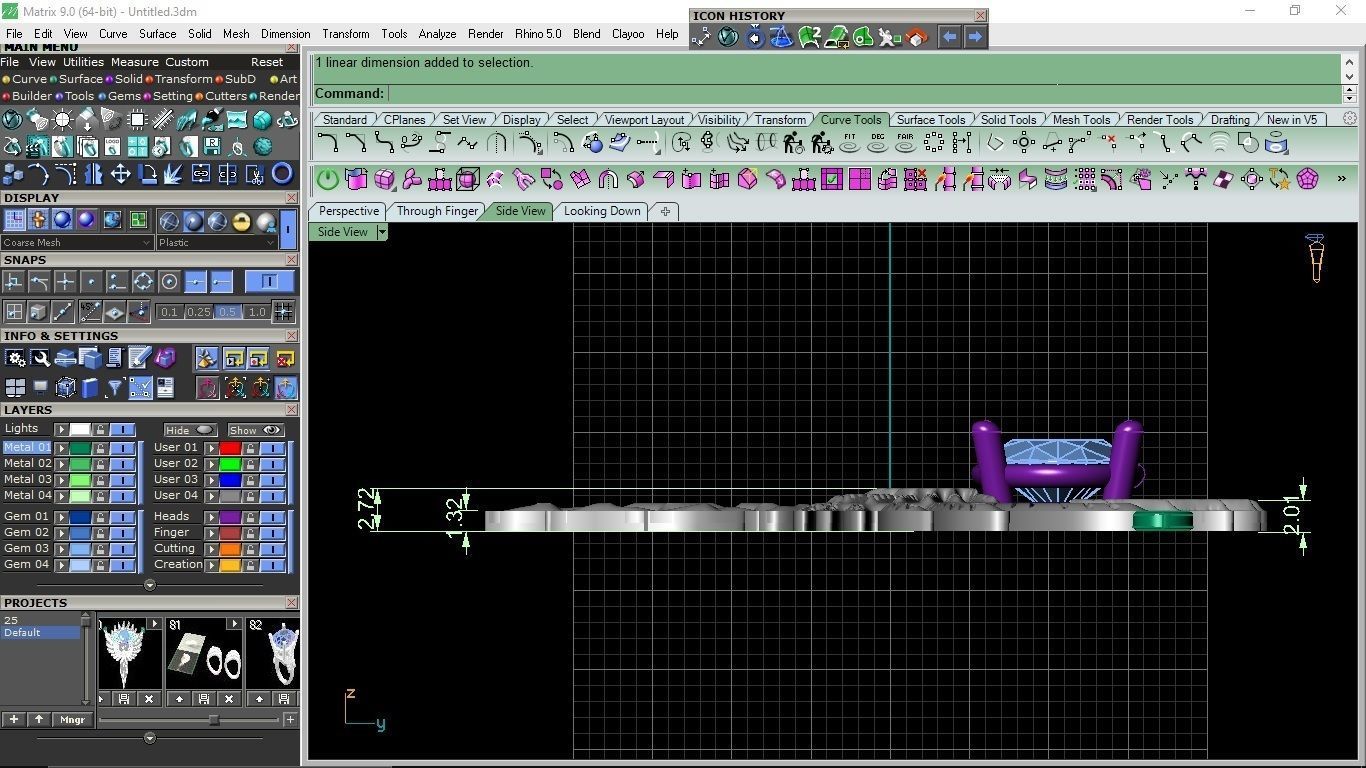Click the Command input field
1366x768 pixels.
click(x=864, y=93)
